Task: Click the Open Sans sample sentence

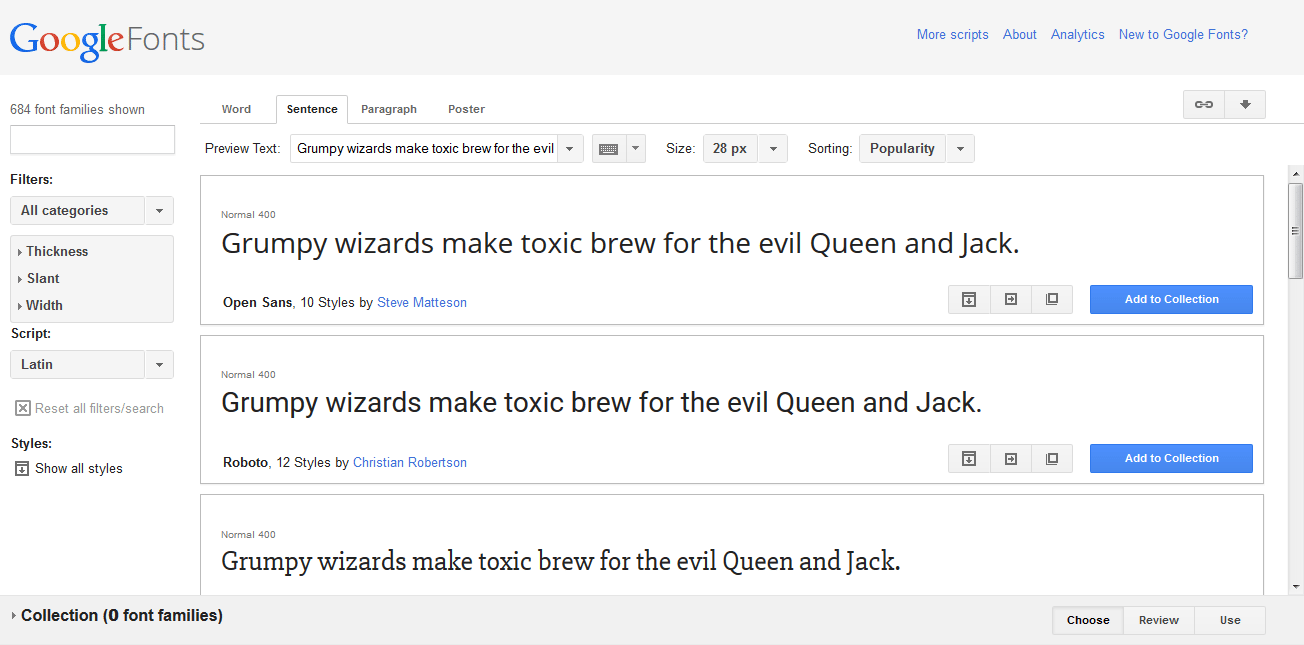Action: point(620,244)
